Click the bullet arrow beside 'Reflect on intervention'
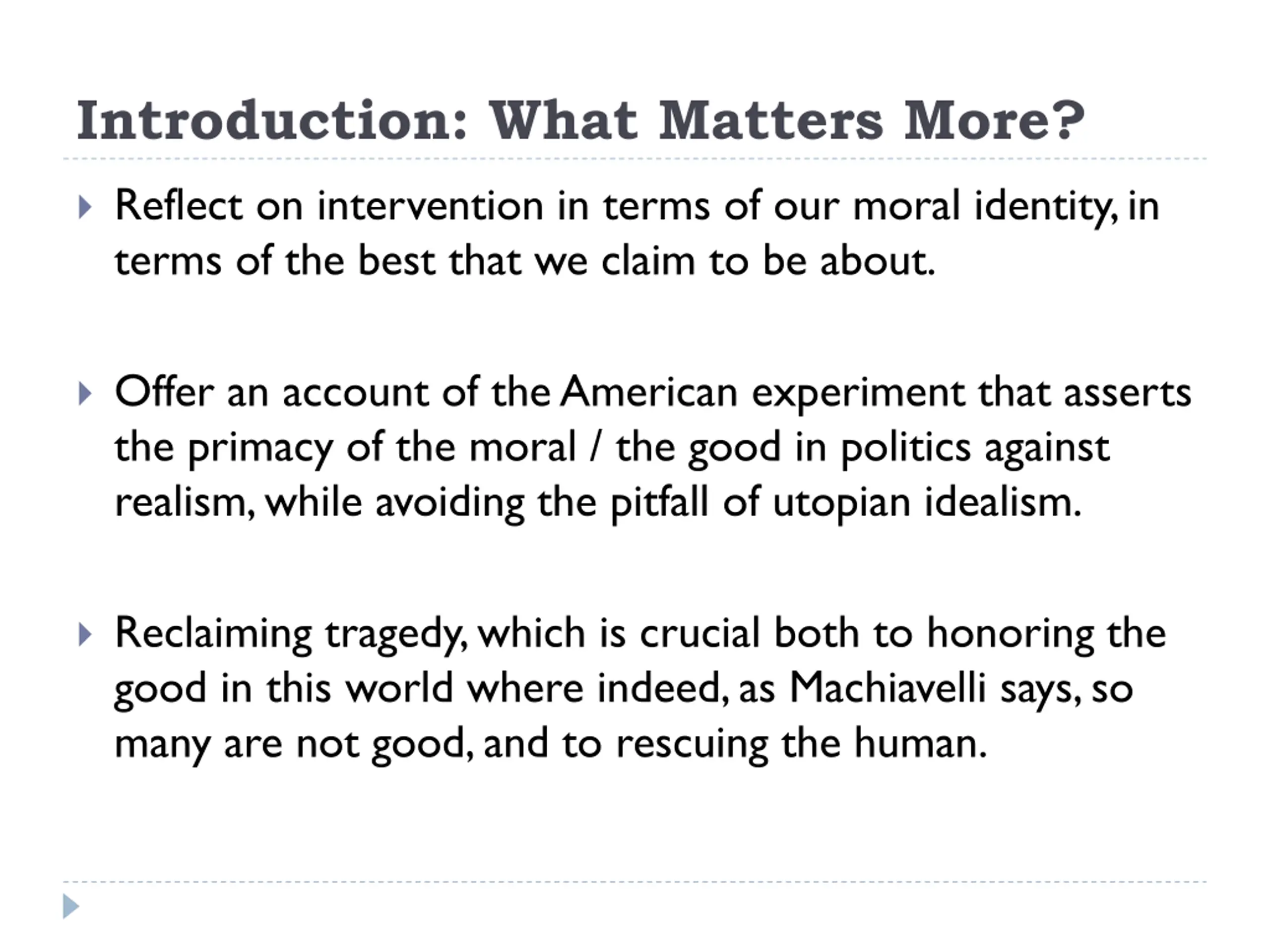The image size is (1270, 952). point(85,208)
